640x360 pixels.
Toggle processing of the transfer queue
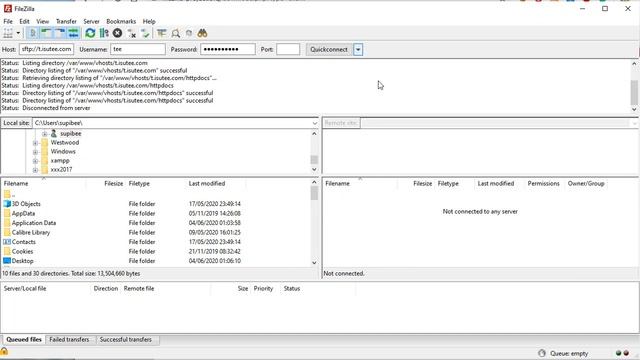point(104,33)
